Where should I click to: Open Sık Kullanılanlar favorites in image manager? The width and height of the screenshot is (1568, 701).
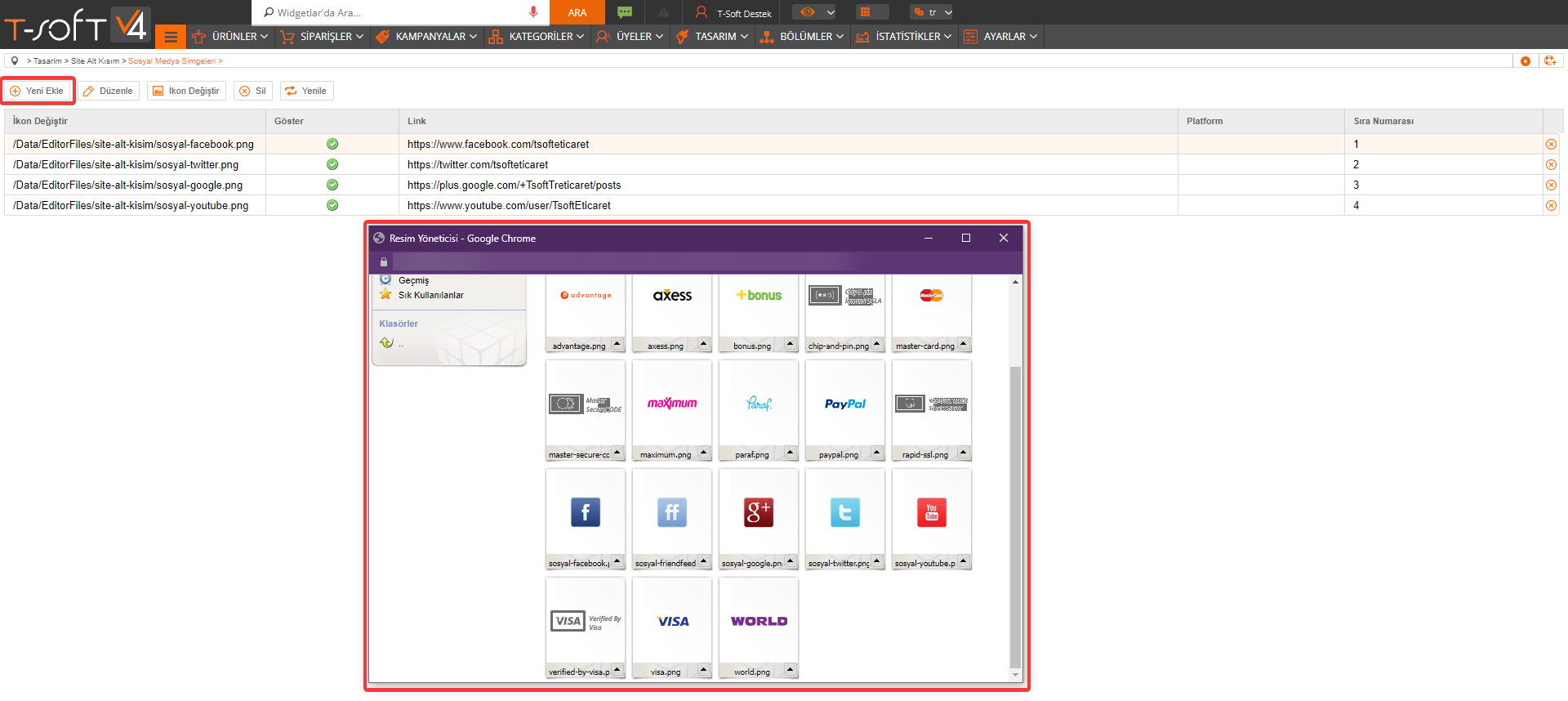[x=430, y=295]
